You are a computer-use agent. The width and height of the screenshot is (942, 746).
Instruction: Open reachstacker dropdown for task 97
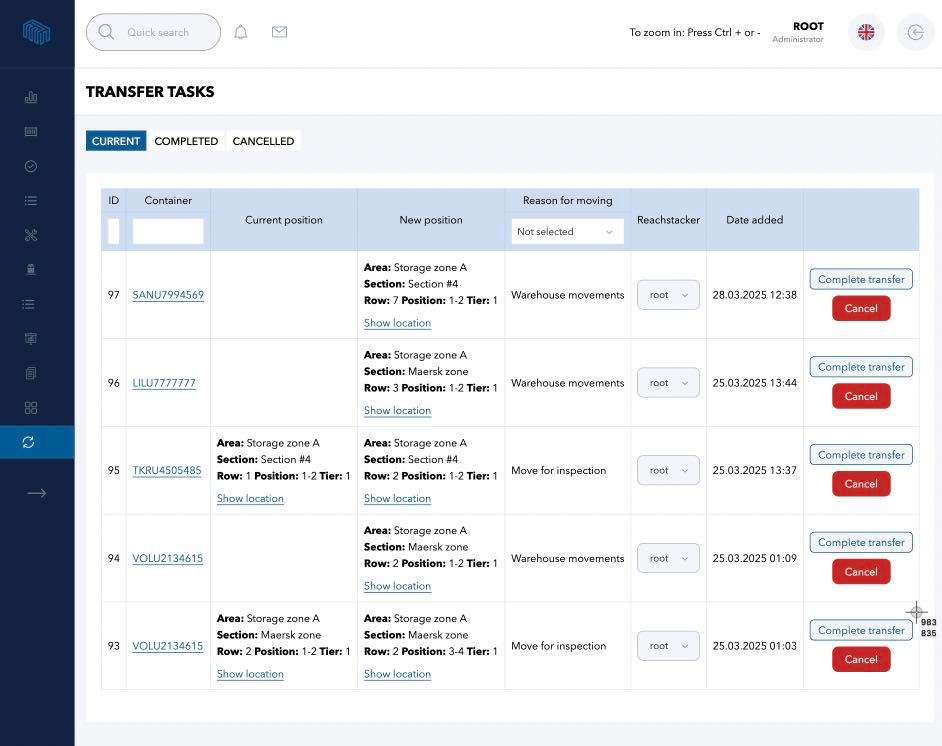click(668, 295)
